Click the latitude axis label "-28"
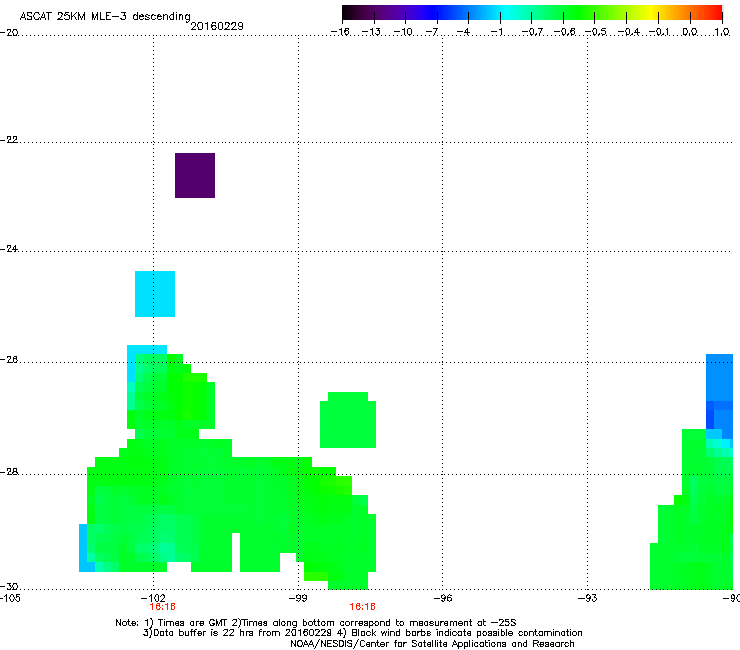 tap(9, 472)
